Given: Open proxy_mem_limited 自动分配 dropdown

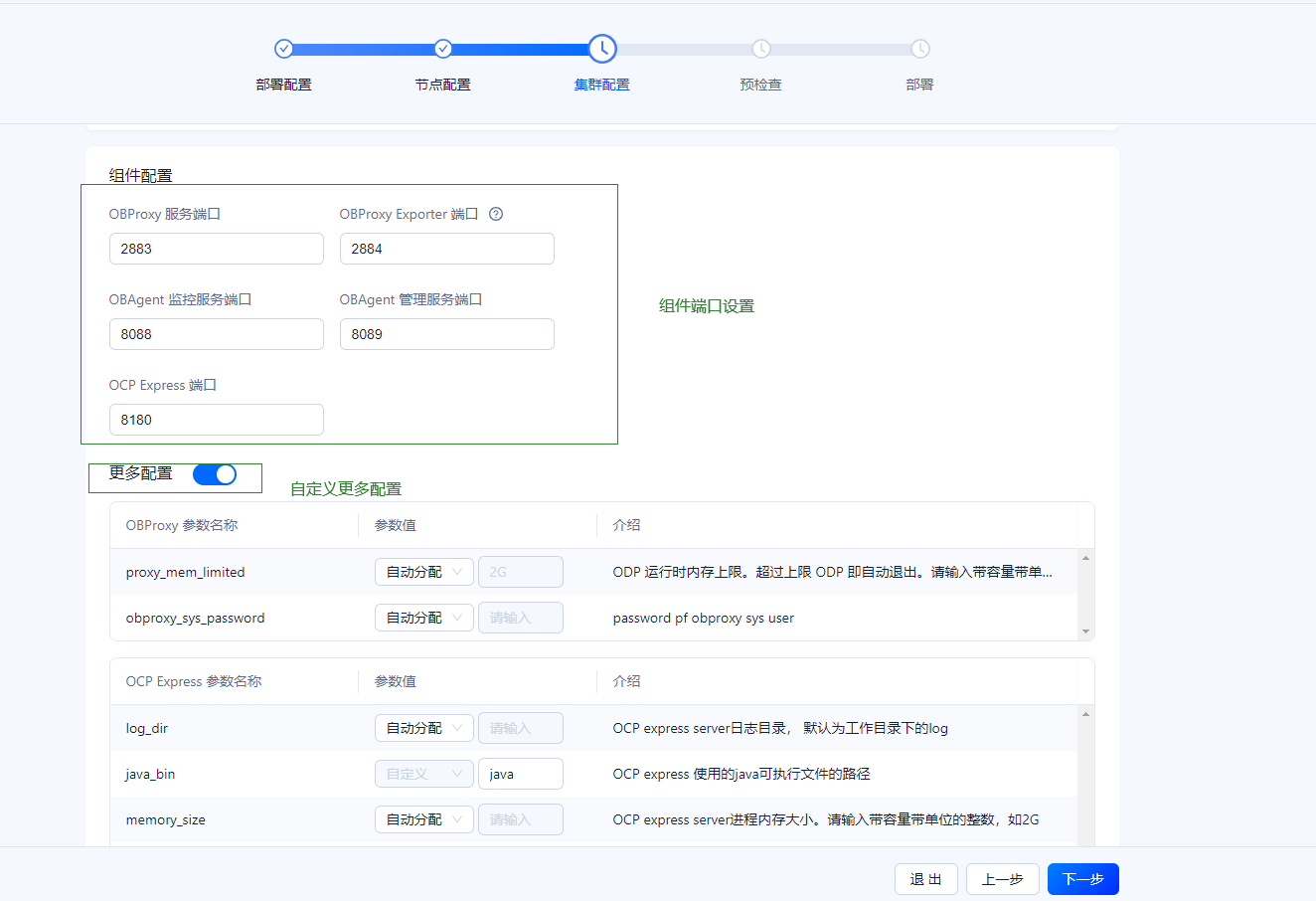Looking at the screenshot, I should [424, 572].
